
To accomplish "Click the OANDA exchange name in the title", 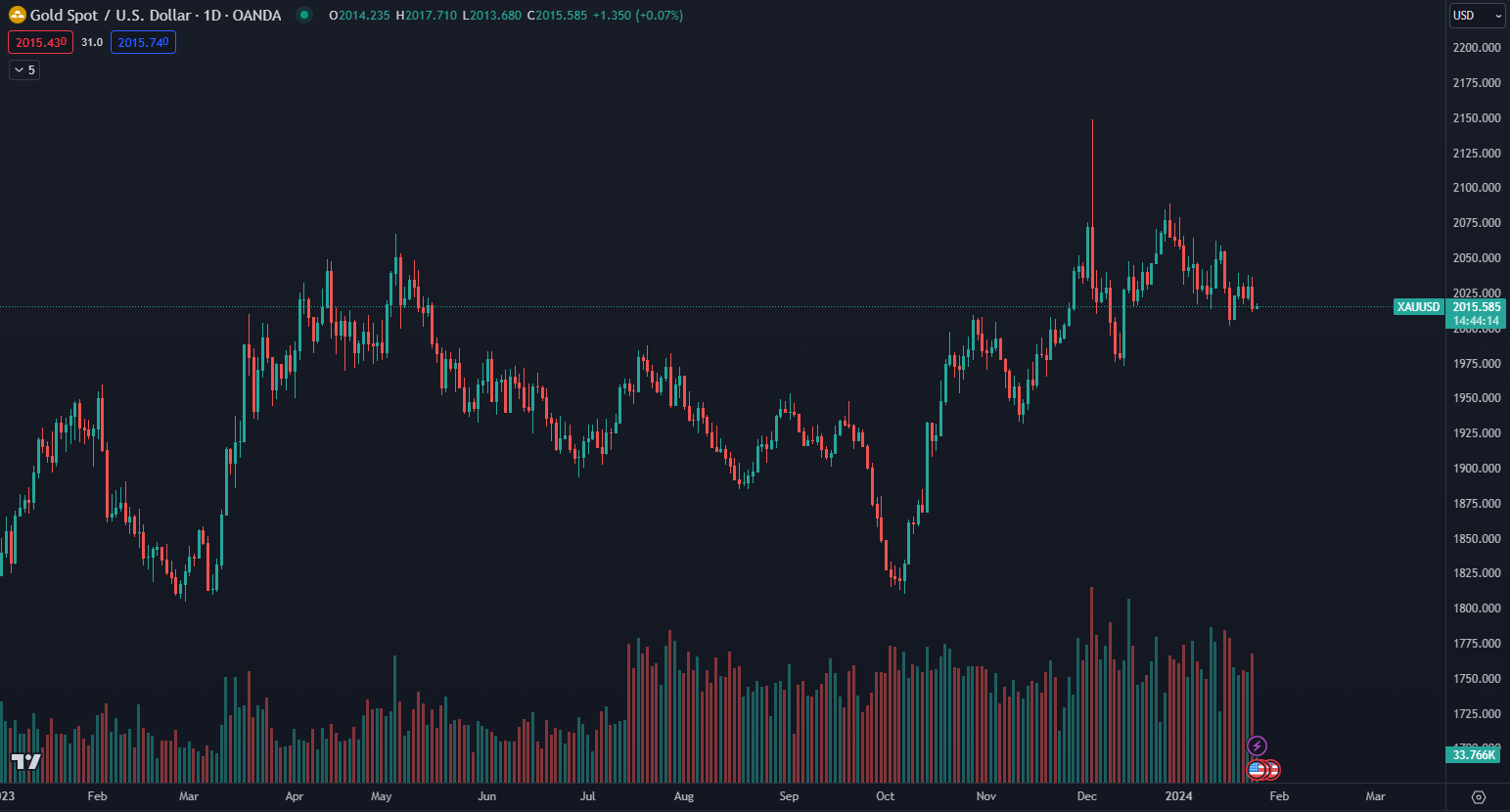I will coord(256,16).
